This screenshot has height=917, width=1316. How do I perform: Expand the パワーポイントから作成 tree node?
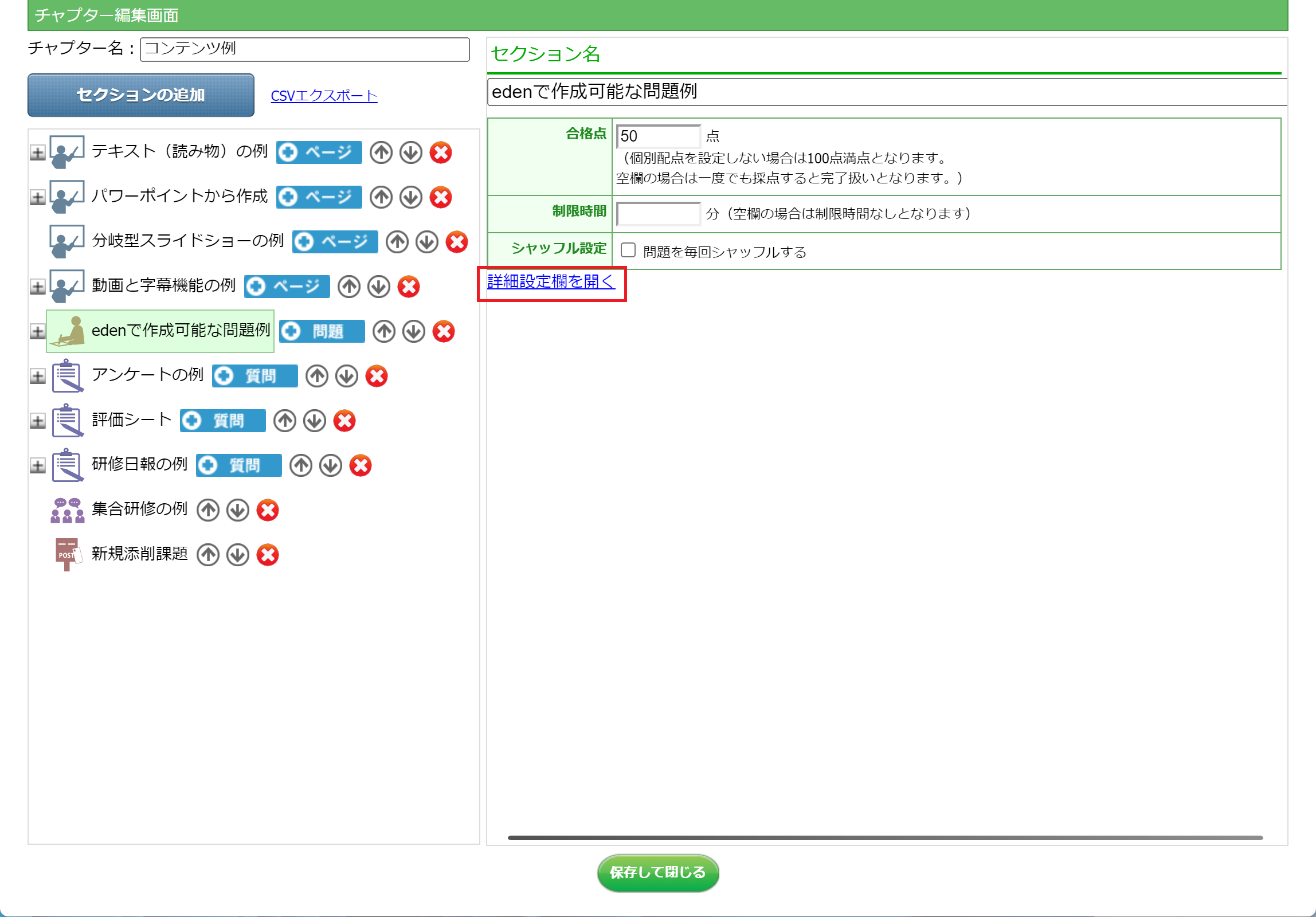(x=38, y=198)
